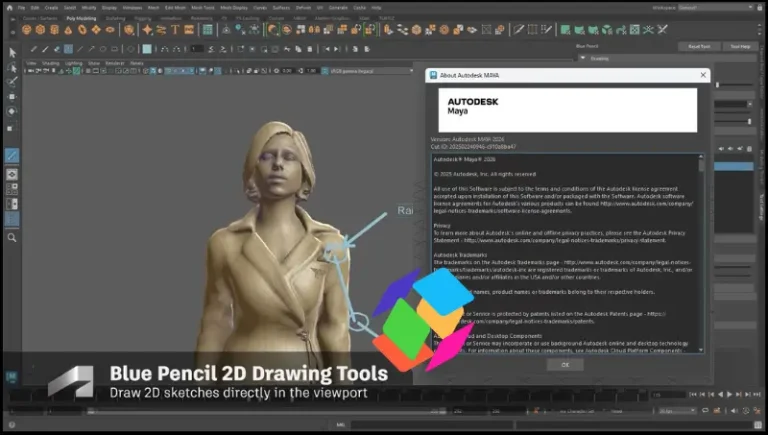The width and height of the screenshot is (768, 435).
Task: Click the Blue Pencil size input field
Action: [x=197, y=49]
